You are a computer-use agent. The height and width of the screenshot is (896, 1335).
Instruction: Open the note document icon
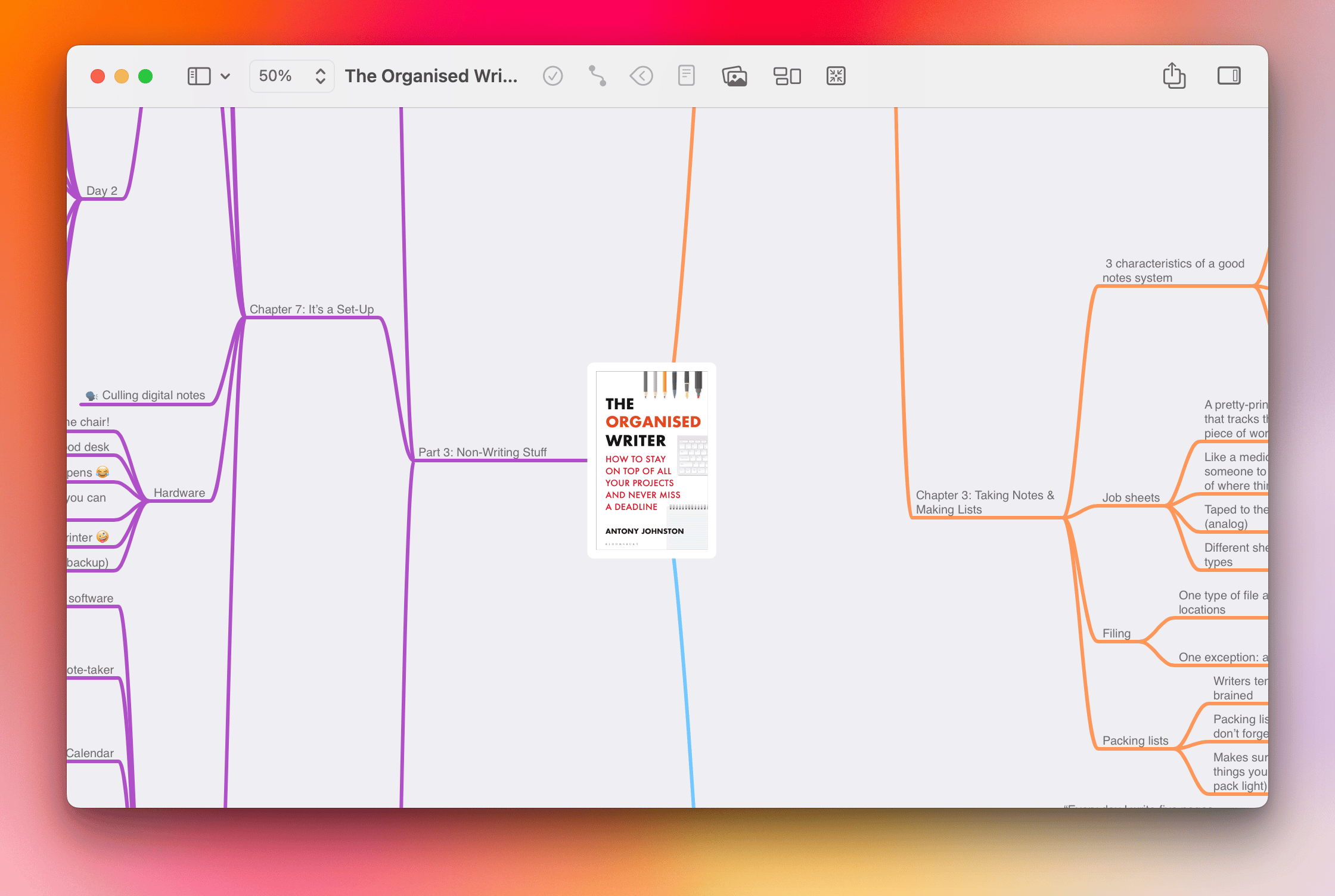click(x=687, y=76)
